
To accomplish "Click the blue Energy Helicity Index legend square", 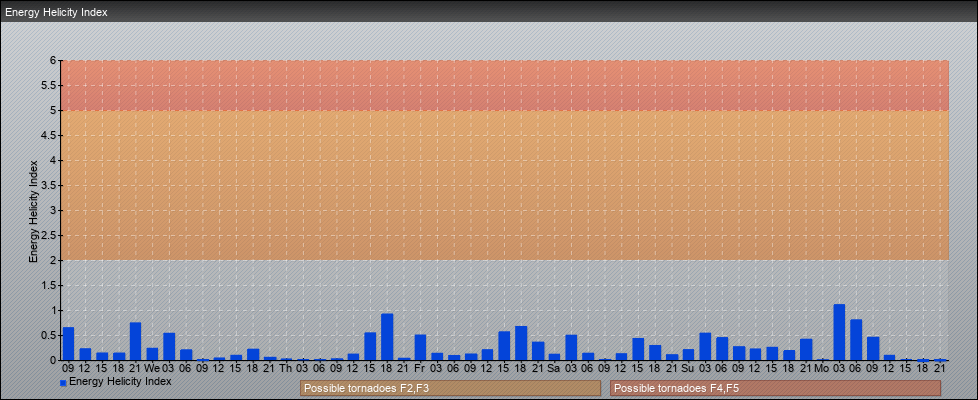I will 63,383.
